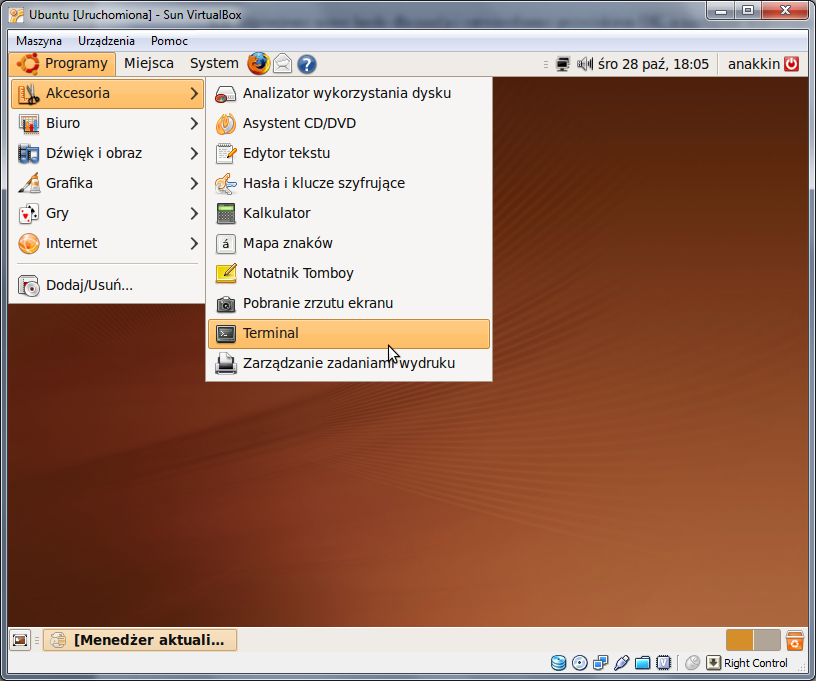Click the network connection icon in panel
This screenshot has height=681, width=816.
pyautogui.click(x=563, y=64)
